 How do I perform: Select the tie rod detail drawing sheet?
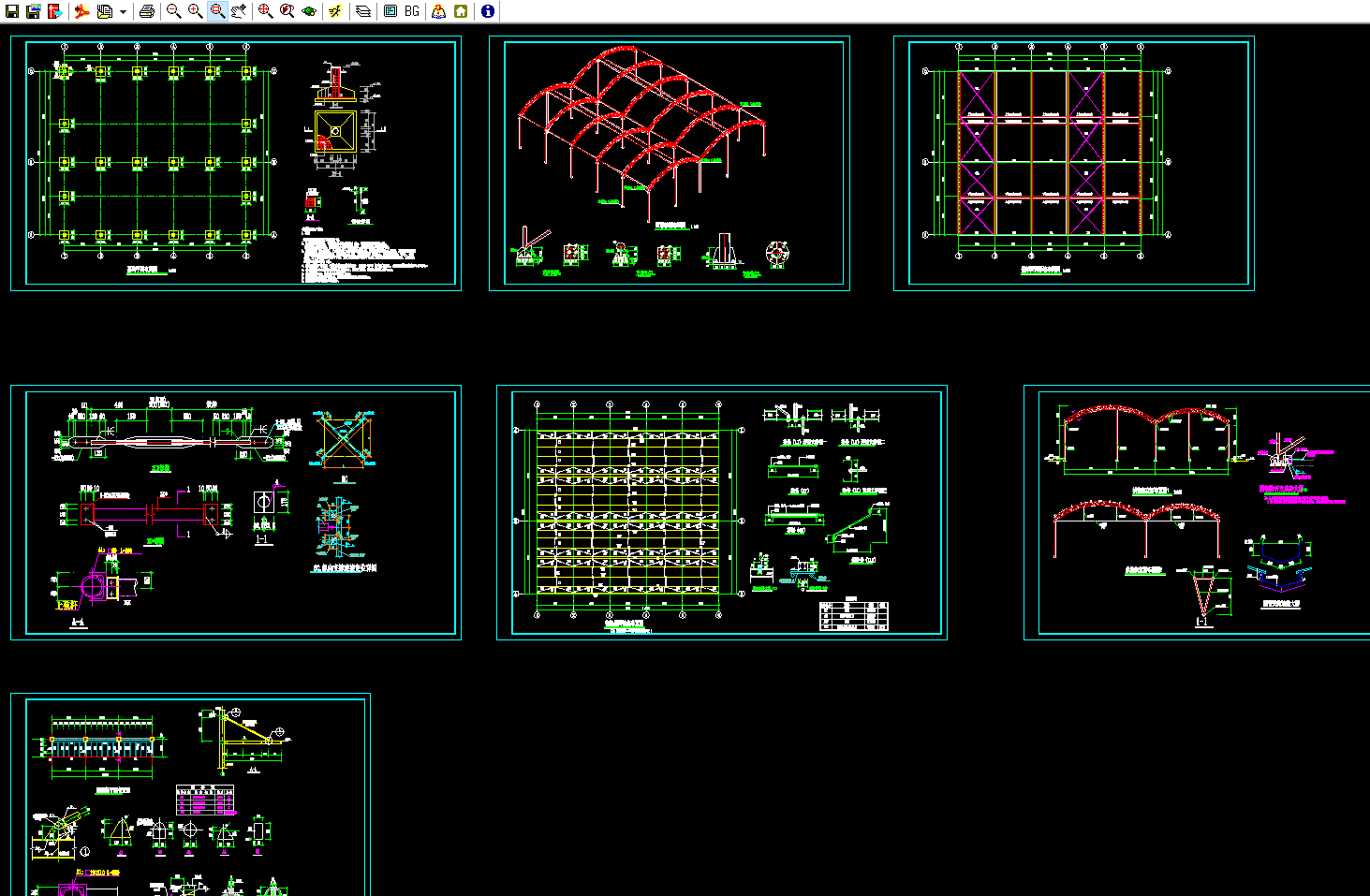[x=236, y=512]
